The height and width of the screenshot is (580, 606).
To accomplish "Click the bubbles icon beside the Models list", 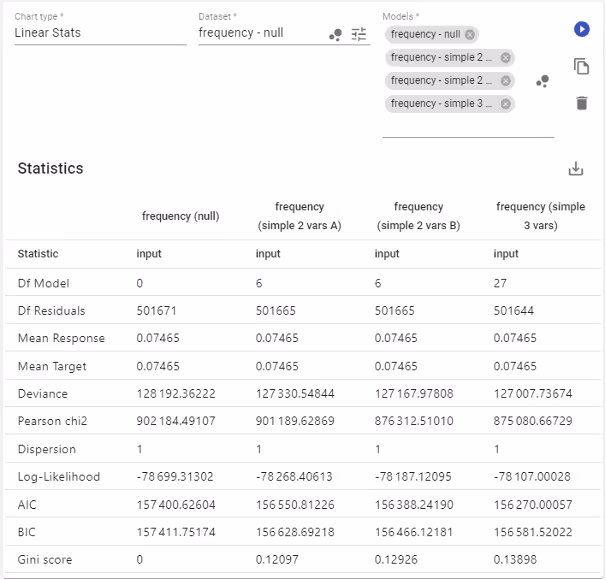I will 543,81.
